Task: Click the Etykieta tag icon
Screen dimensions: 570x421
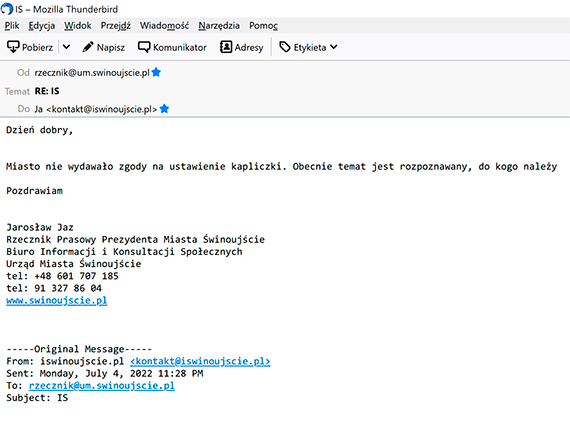Action: [285, 47]
